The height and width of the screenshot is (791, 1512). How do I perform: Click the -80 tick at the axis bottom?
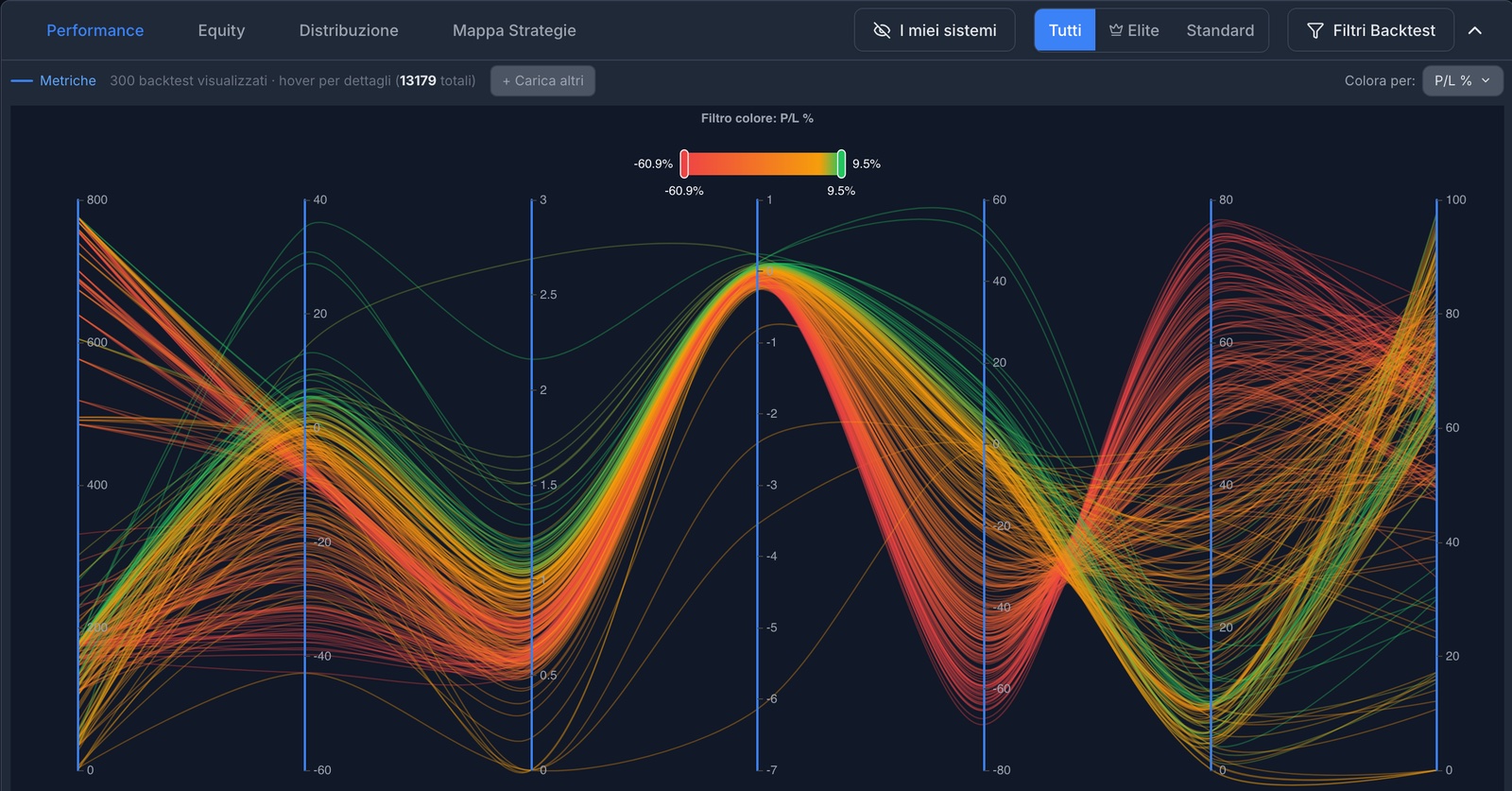(x=1002, y=770)
